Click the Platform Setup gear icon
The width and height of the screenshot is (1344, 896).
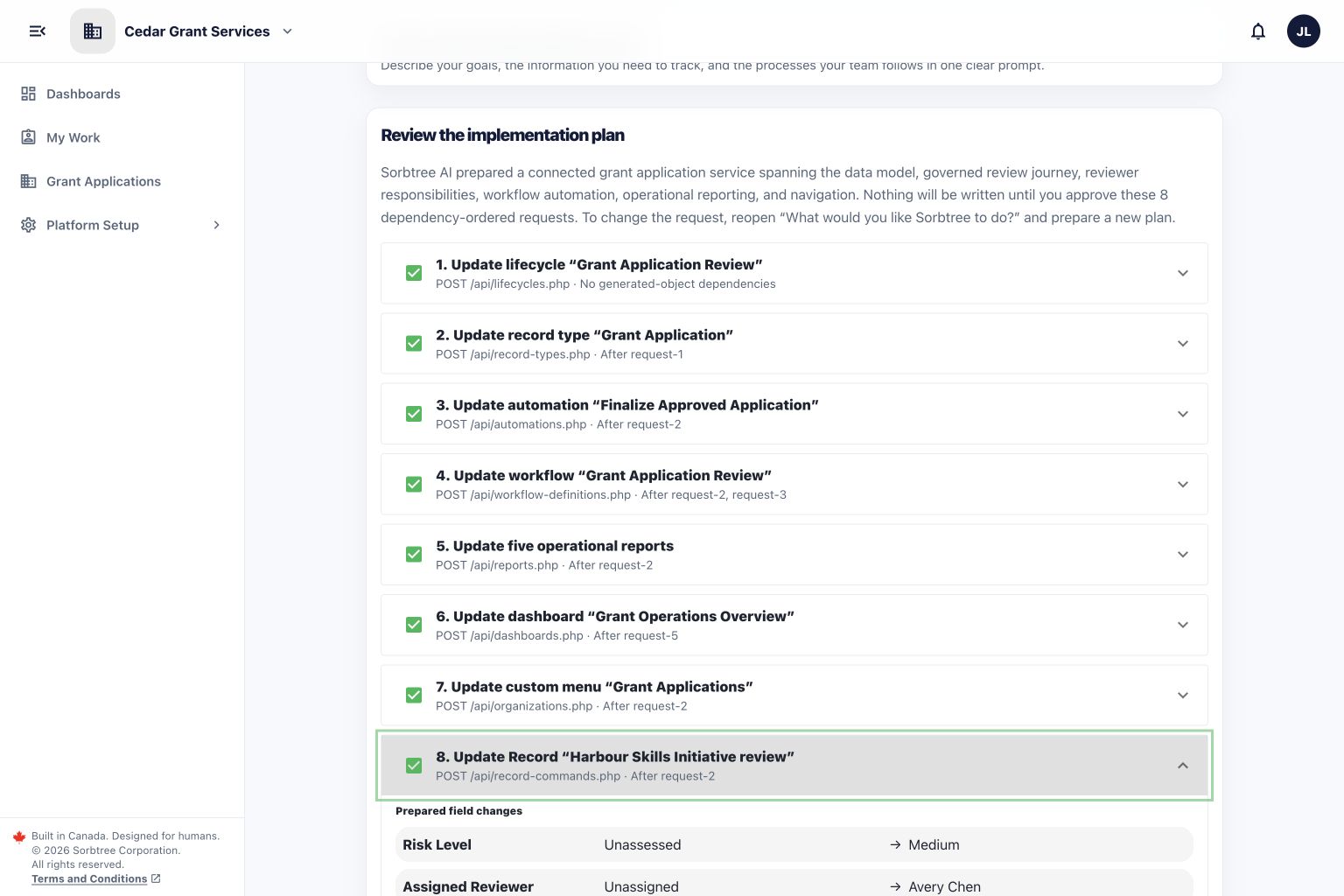(28, 225)
